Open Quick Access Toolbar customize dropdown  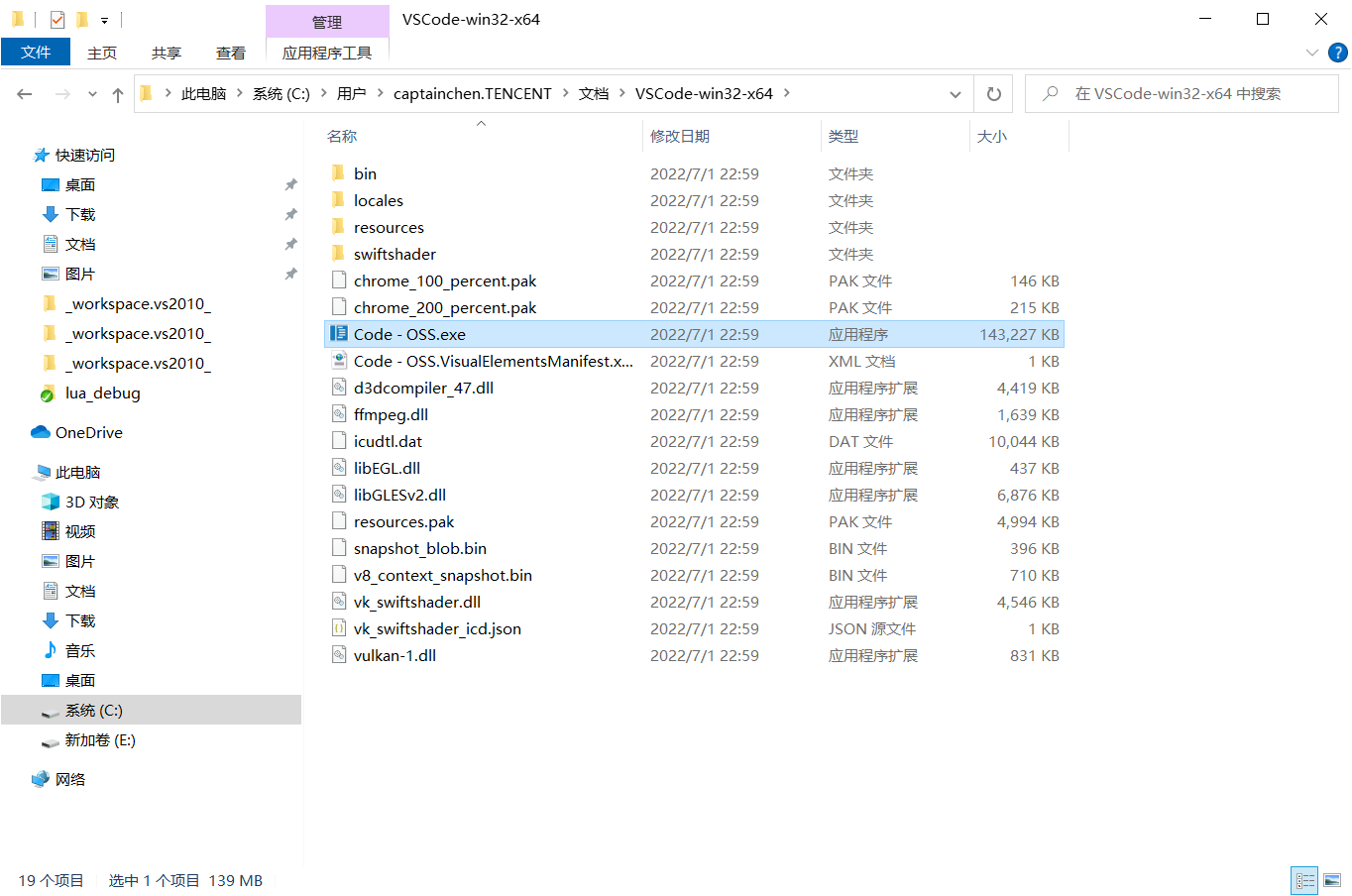(104, 20)
